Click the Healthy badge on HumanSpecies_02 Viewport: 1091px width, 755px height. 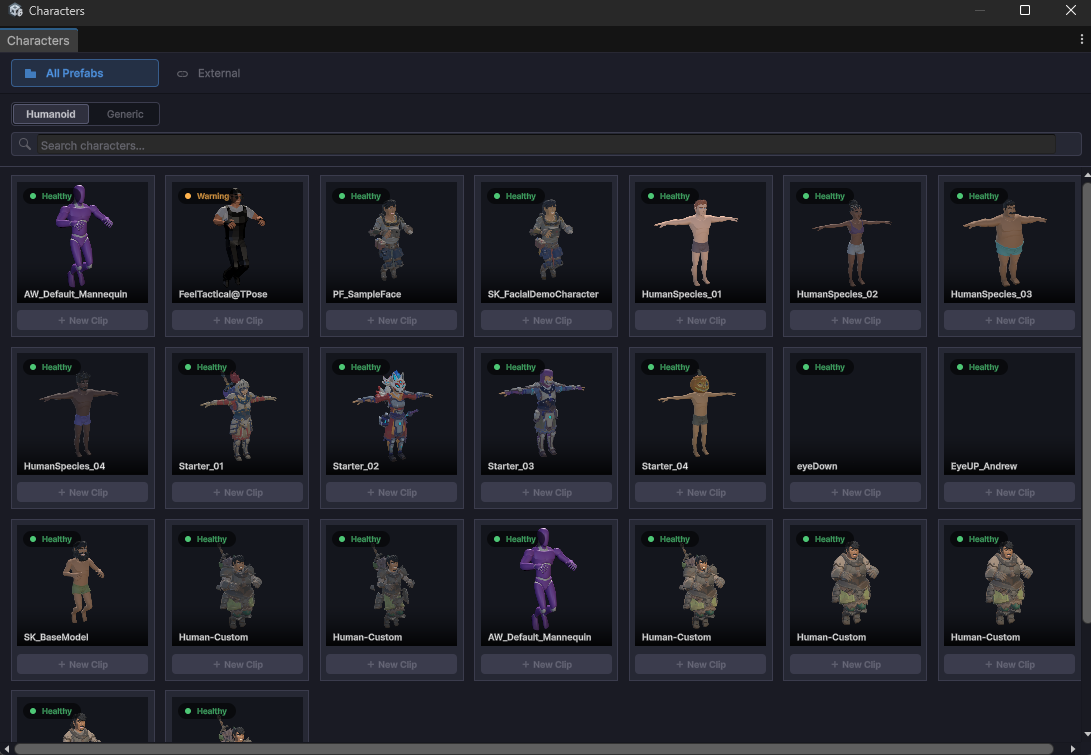click(x=824, y=196)
